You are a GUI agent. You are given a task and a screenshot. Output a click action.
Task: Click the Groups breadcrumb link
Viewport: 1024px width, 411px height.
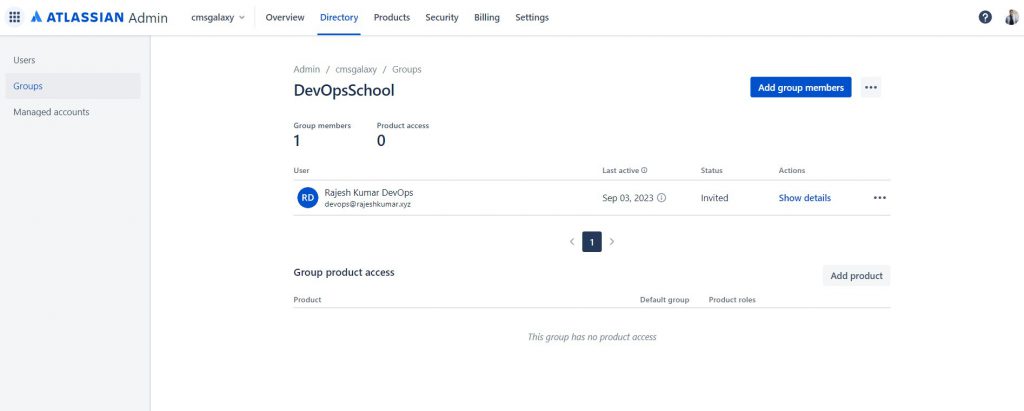coord(406,70)
